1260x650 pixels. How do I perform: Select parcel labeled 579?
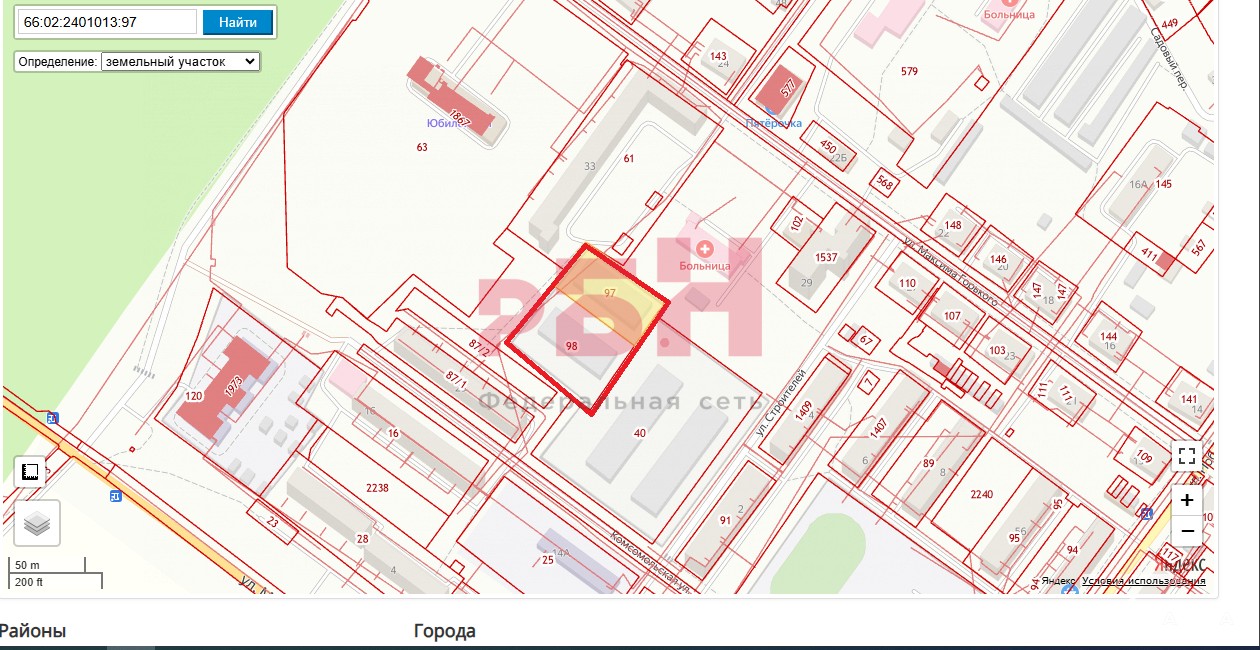pyautogui.click(x=909, y=71)
